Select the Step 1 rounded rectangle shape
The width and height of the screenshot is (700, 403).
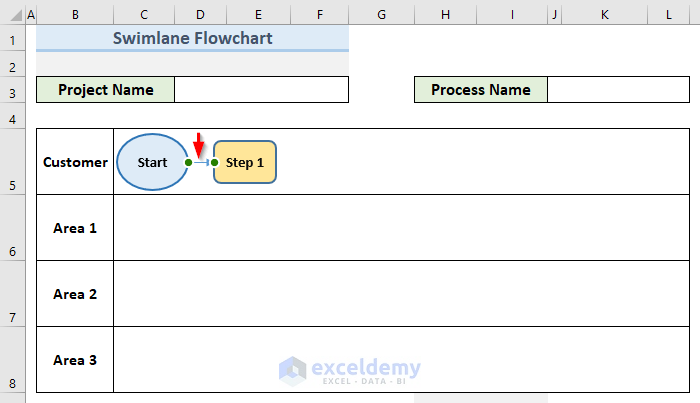pyautogui.click(x=245, y=162)
